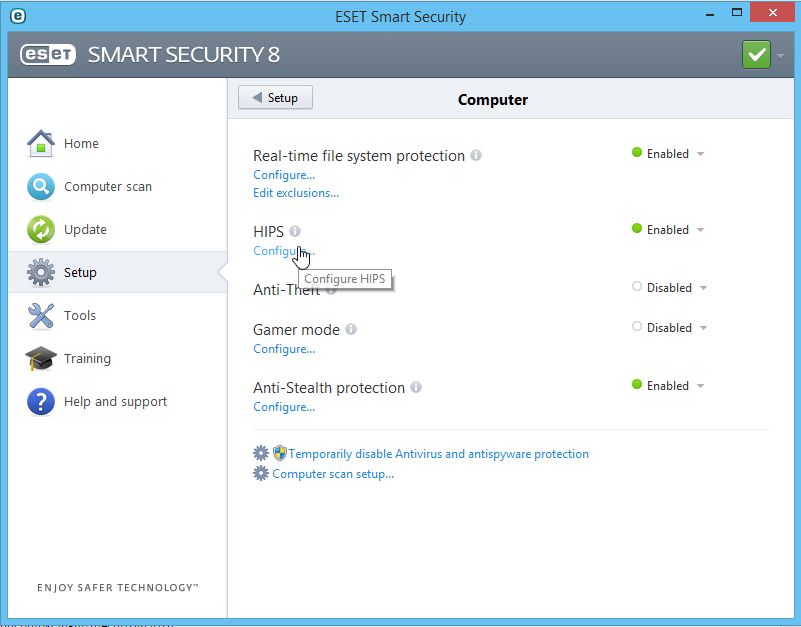Image resolution: width=801 pixels, height=627 pixels.
Task: Click the Computer scan magnifier icon
Action: tap(40, 186)
